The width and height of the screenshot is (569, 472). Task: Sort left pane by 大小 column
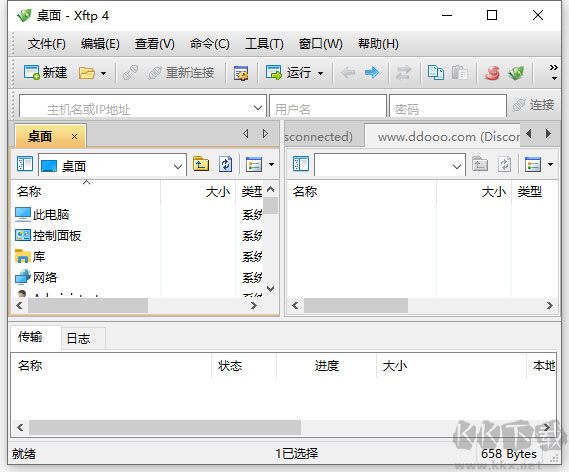coord(198,192)
